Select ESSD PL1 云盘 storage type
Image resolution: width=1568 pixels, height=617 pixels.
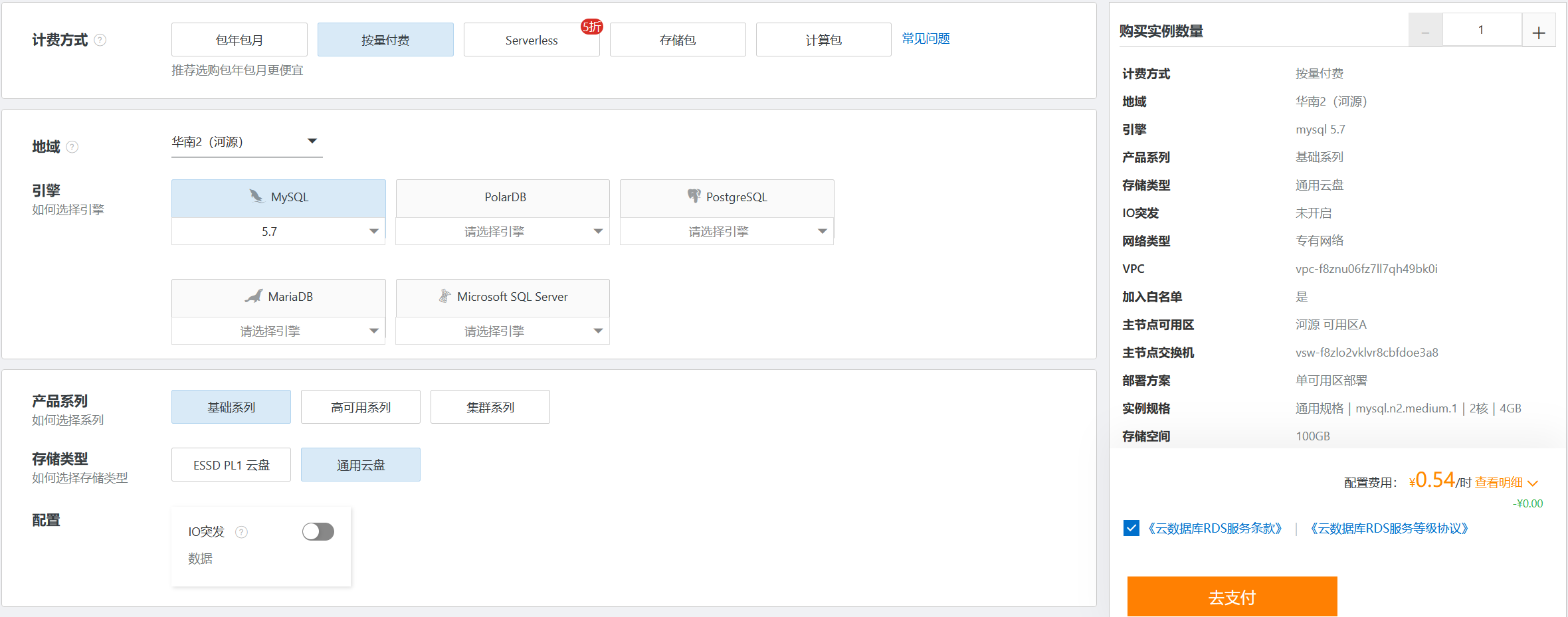tap(231, 464)
